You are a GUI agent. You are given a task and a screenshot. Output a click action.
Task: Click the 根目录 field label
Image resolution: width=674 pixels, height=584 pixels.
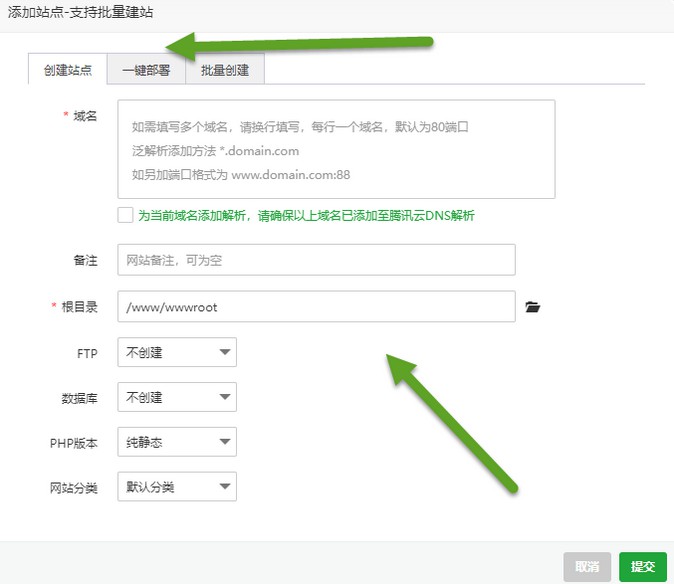coord(80,307)
